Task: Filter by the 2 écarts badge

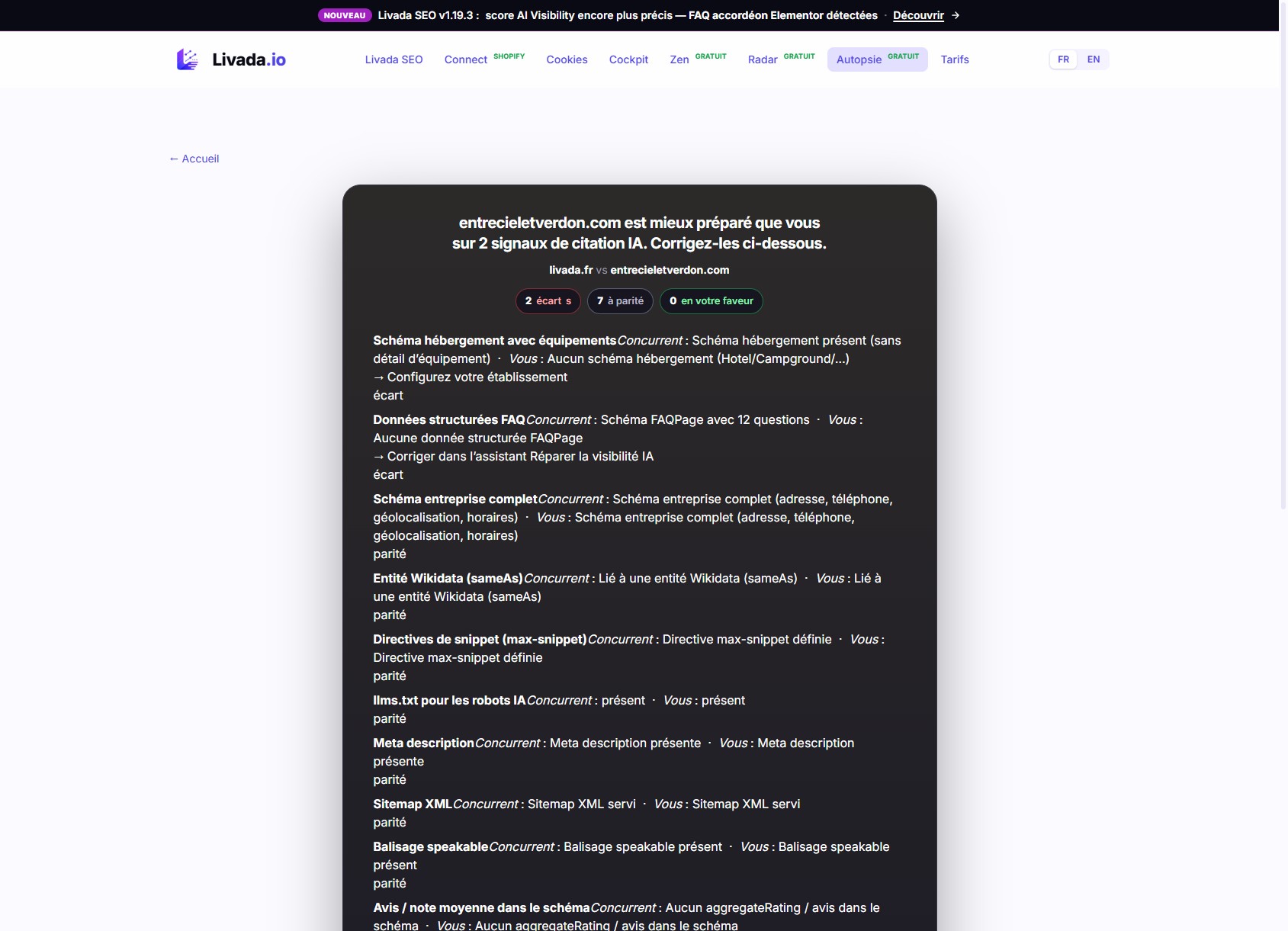Action: (x=548, y=301)
